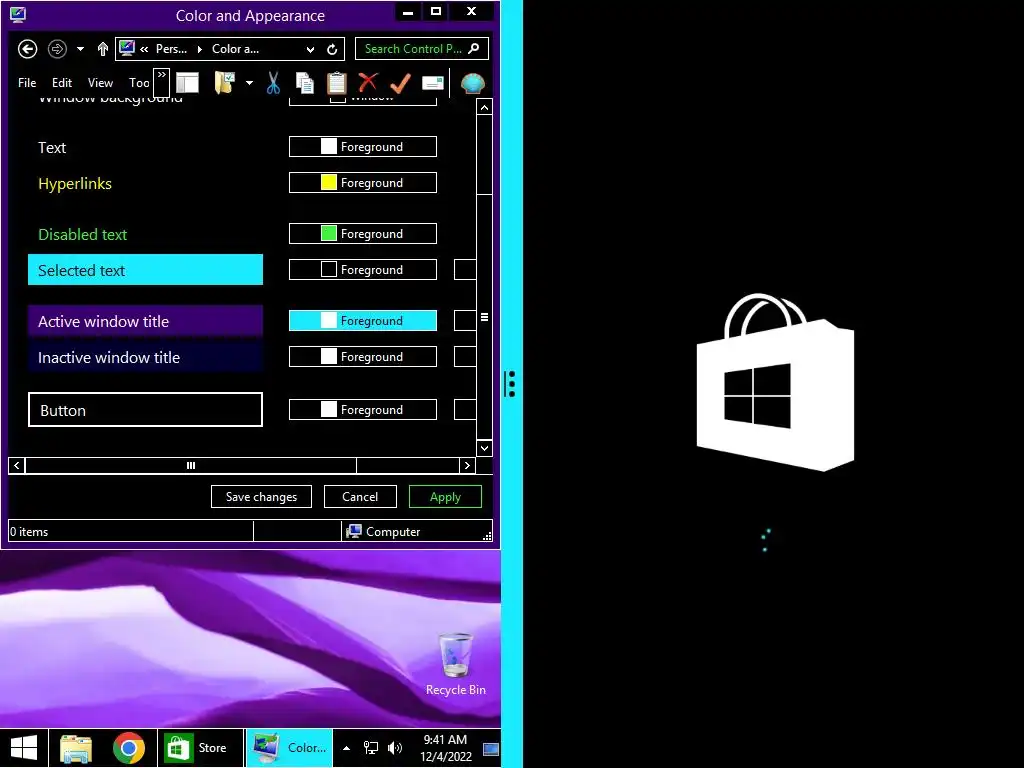Click the up arrow of vertical scrollbar
This screenshot has width=1024, height=768.
(x=484, y=107)
